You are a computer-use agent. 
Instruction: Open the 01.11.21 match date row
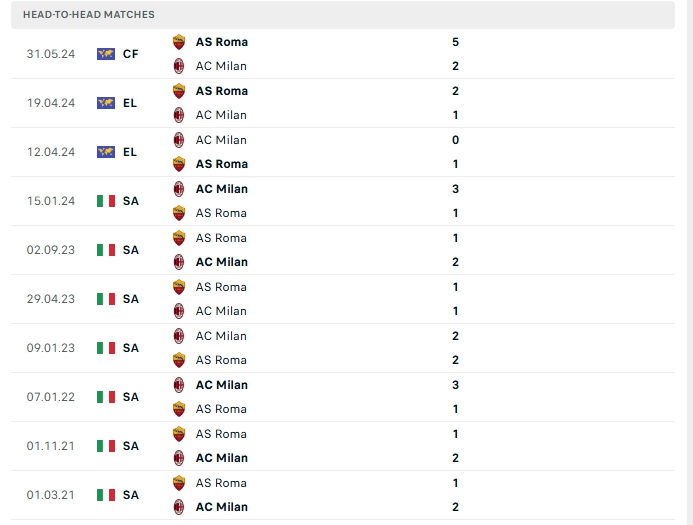pyautogui.click(x=48, y=446)
